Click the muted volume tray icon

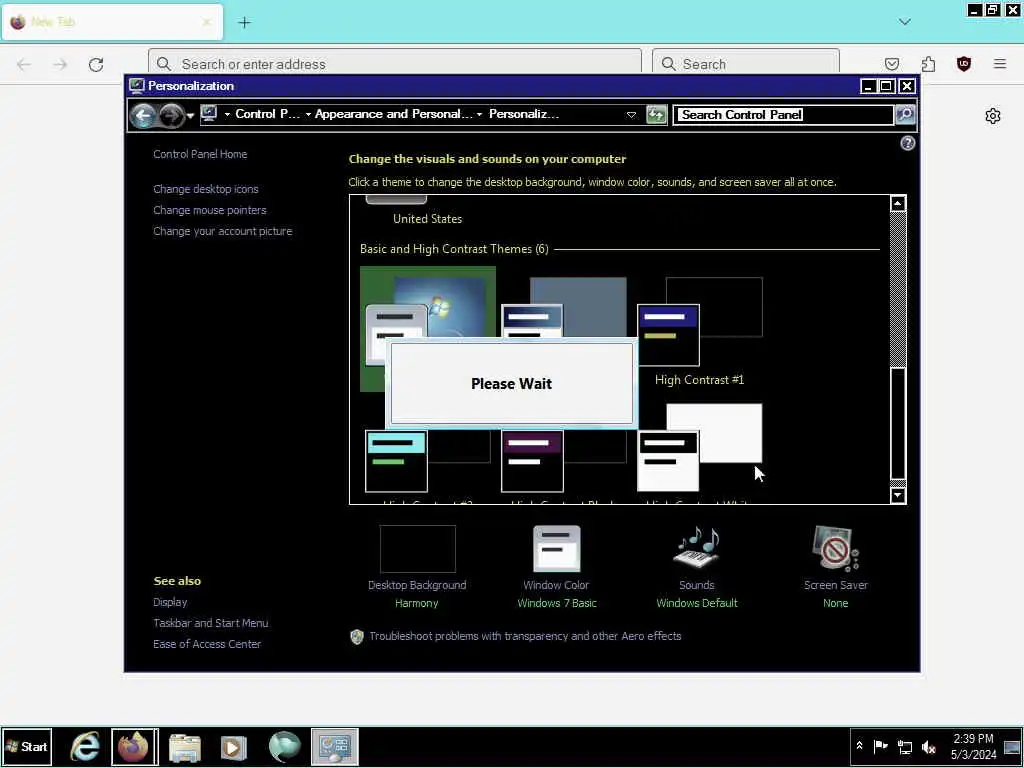(x=929, y=747)
